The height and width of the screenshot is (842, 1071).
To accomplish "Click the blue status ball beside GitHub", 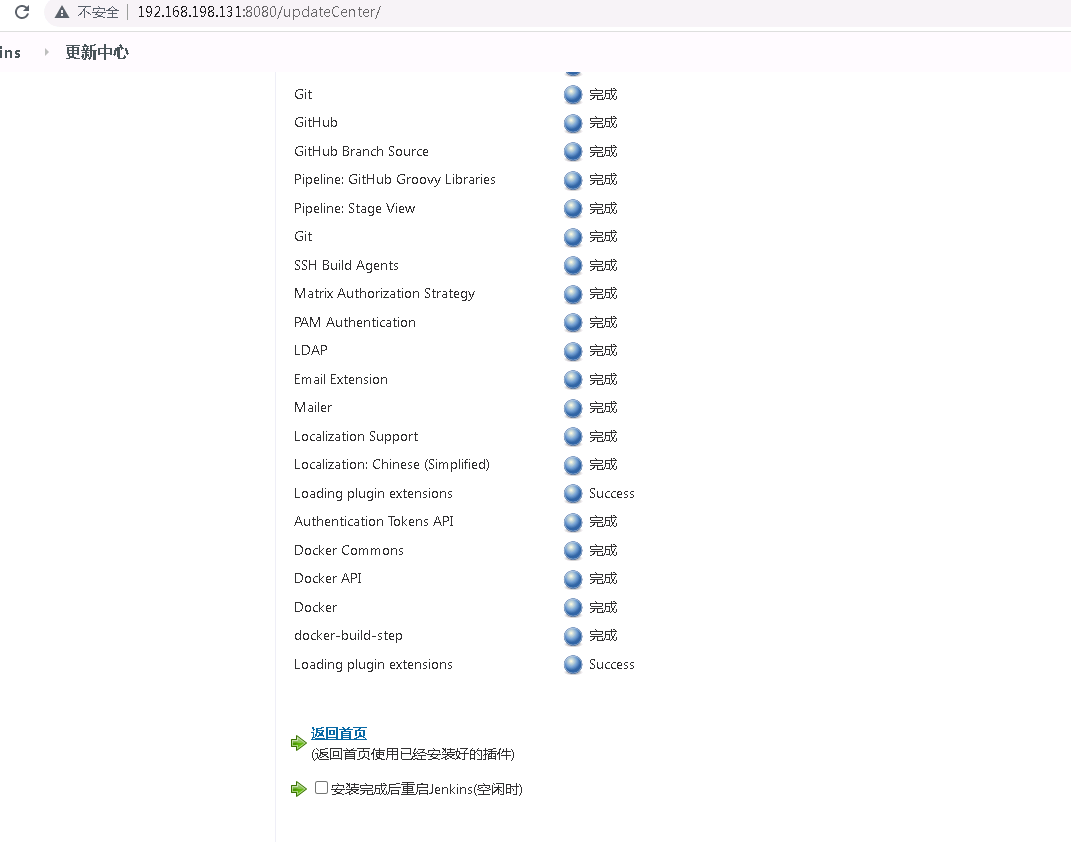I will pos(573,123).
